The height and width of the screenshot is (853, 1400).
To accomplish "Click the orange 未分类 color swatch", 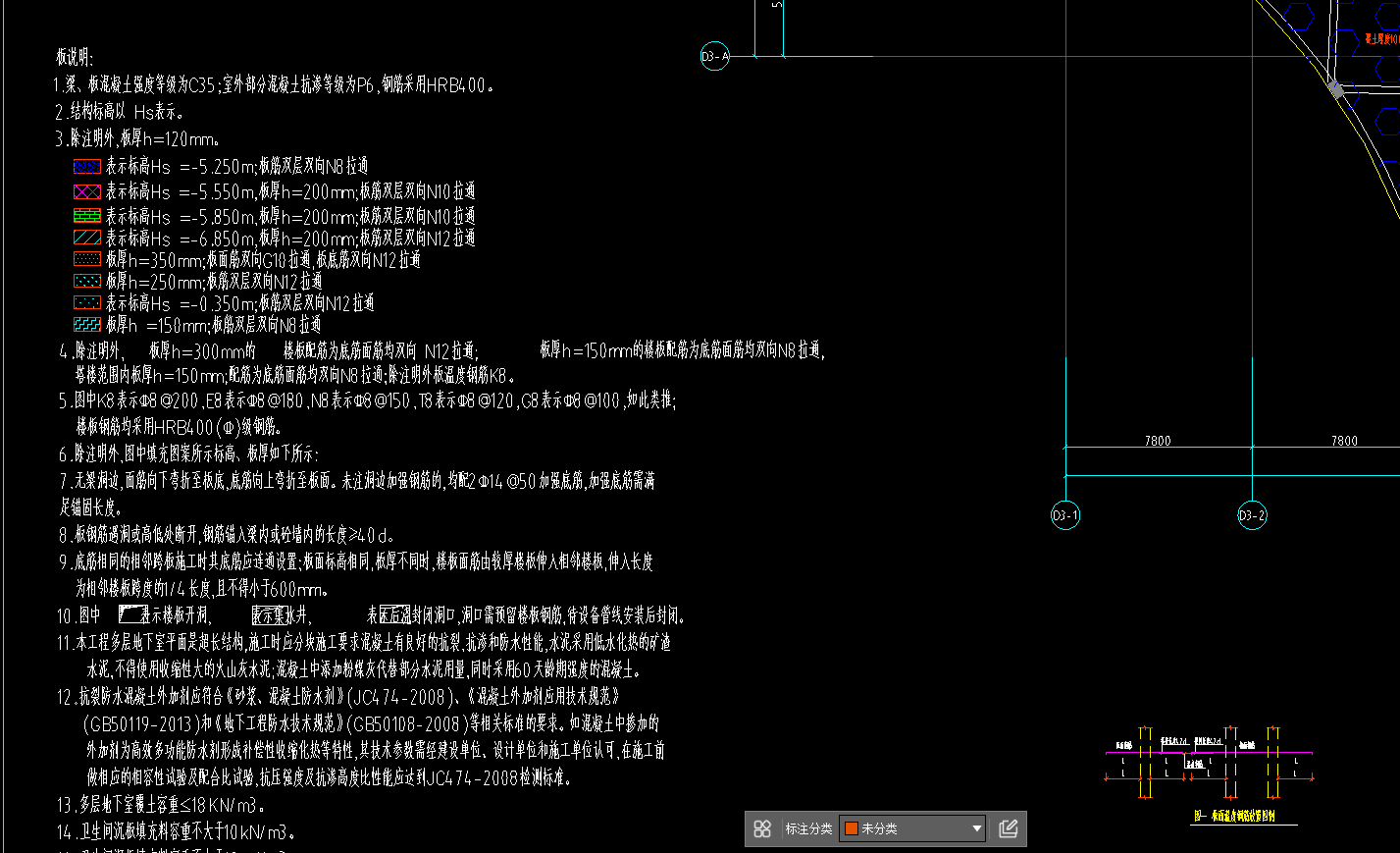I will 852,828.
